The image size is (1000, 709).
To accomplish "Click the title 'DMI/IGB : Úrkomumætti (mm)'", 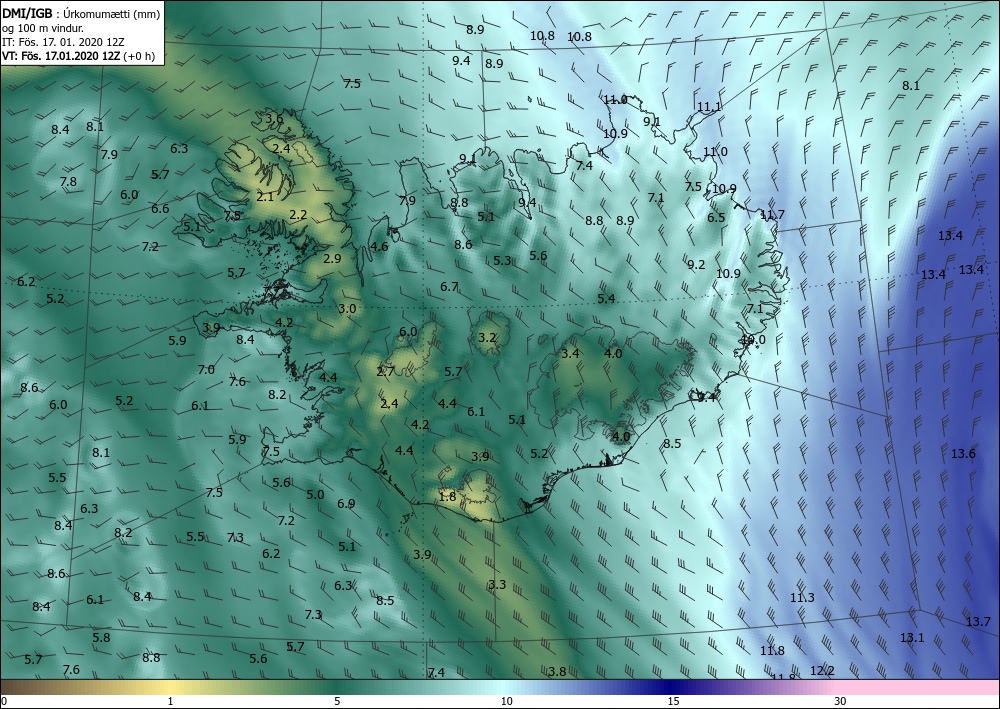I will pos(80,13).
